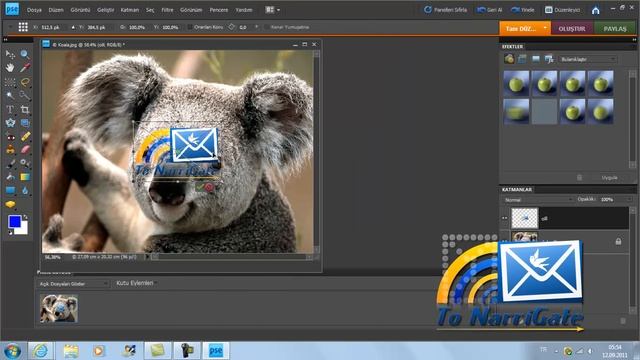Open the Bulanıklaştır effects dropdown
Viewport: 640px width, 360px height.
[587, 59]
